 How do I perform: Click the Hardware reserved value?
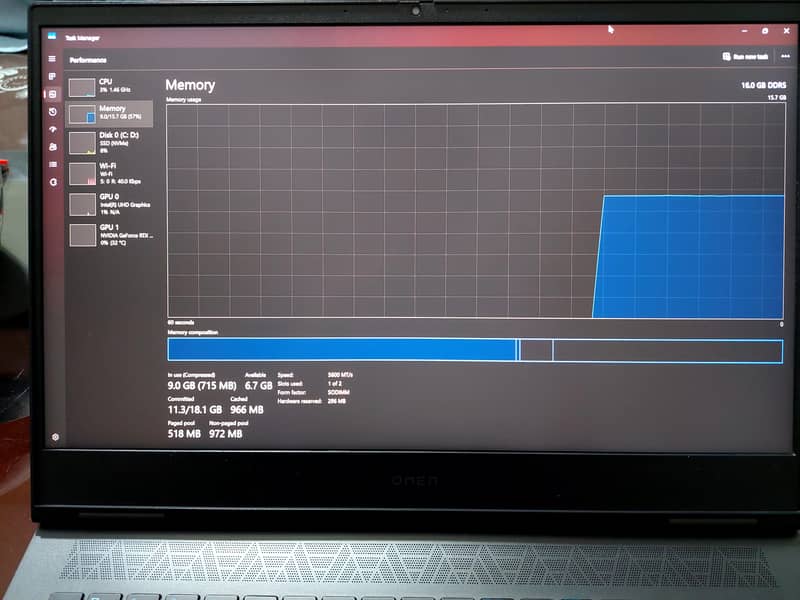click(x=337, y=401)
